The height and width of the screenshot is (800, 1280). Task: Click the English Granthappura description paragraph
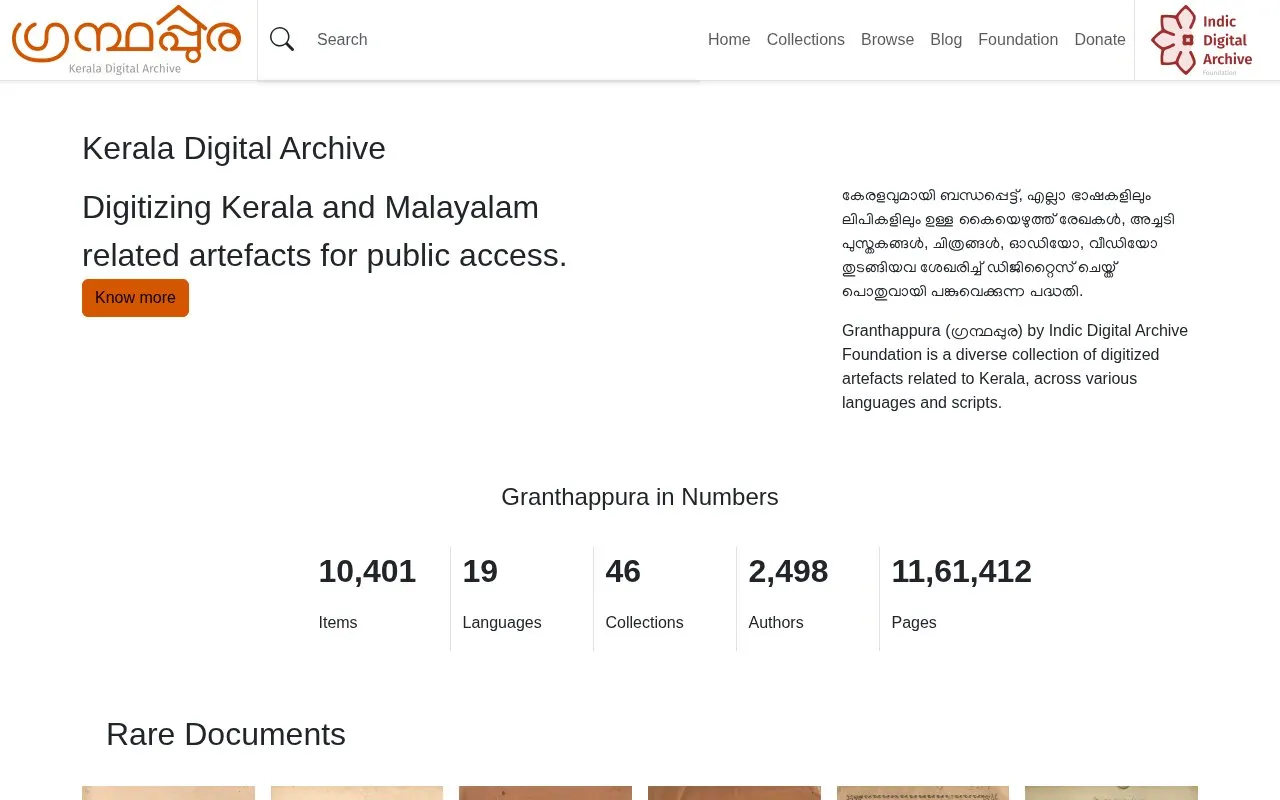[x=1015, y=366]
